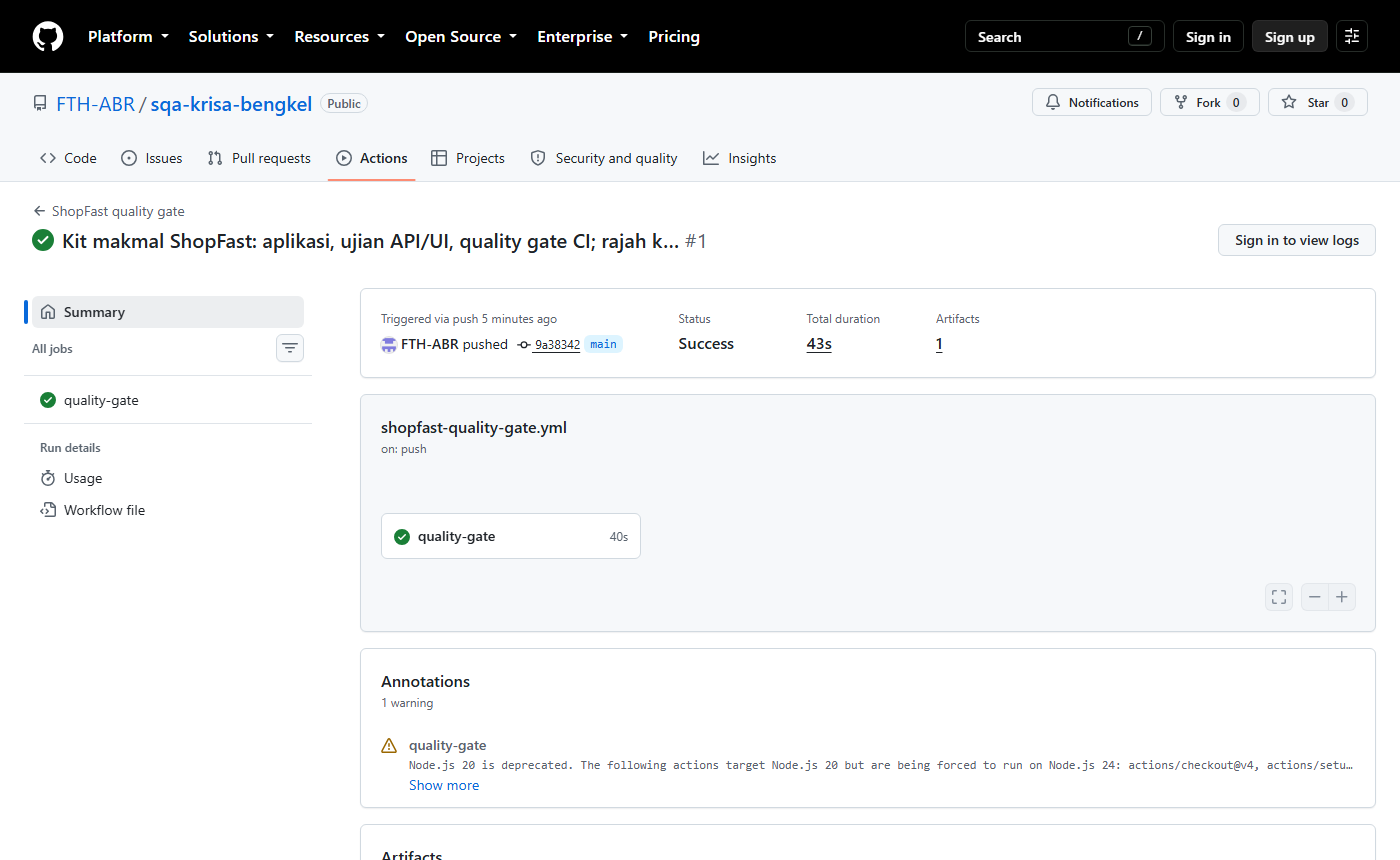1400x860 pixels.
Task: Click the Sign in button
Action: pyautogui.click(x=1208, y=37)
